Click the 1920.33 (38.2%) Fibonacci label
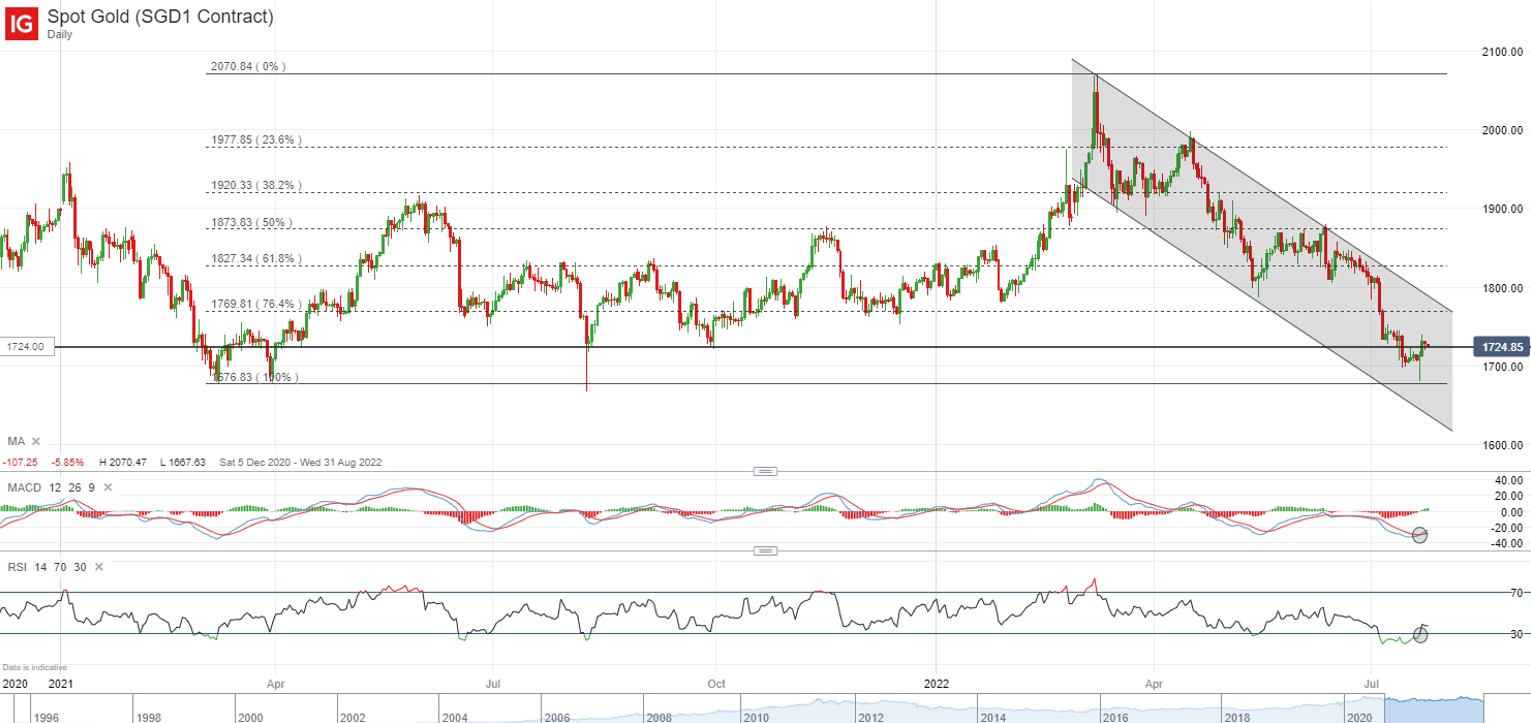This screenshot has height=723, width=1531. coord(255,186)
